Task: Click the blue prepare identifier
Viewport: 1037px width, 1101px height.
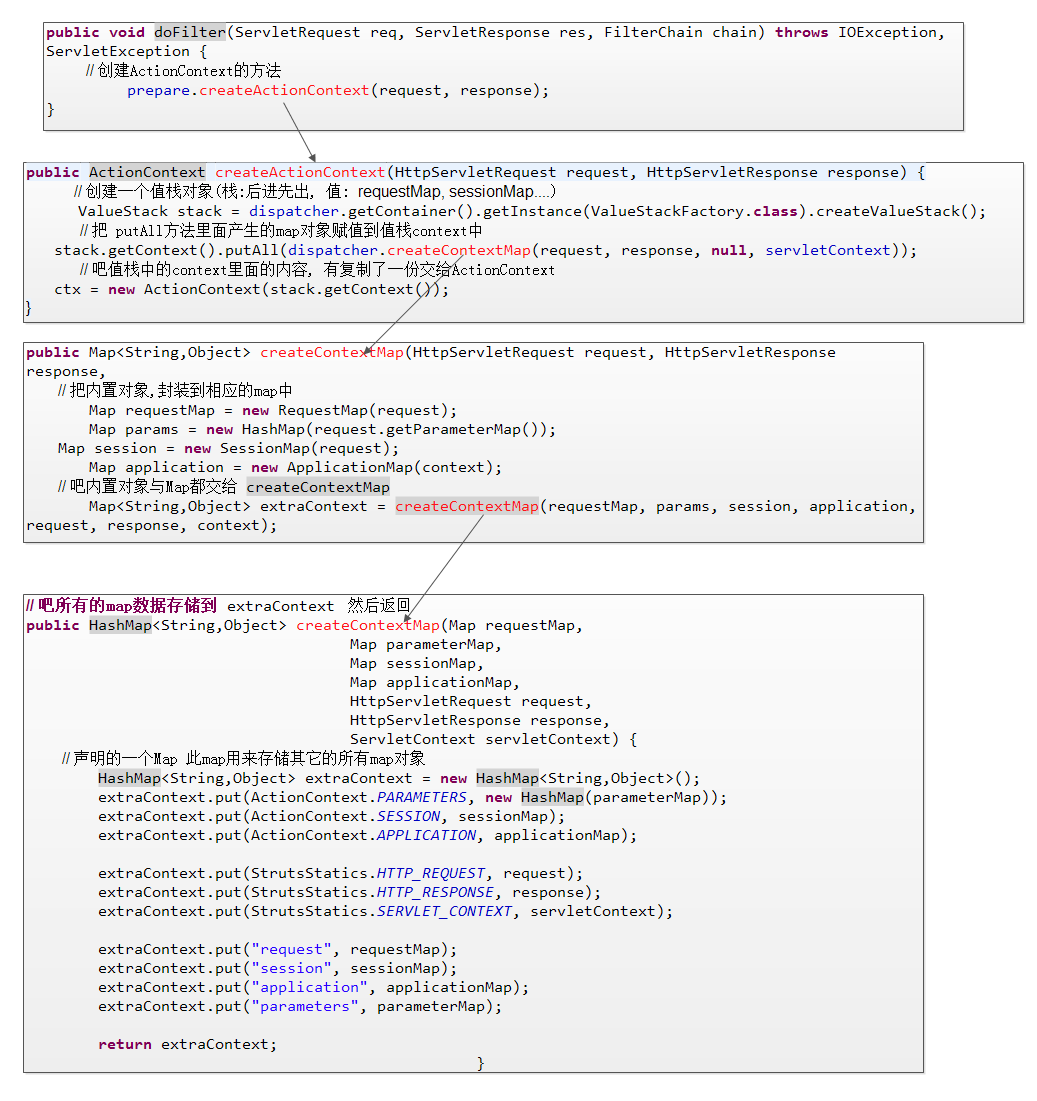Action: coord(159,91)
